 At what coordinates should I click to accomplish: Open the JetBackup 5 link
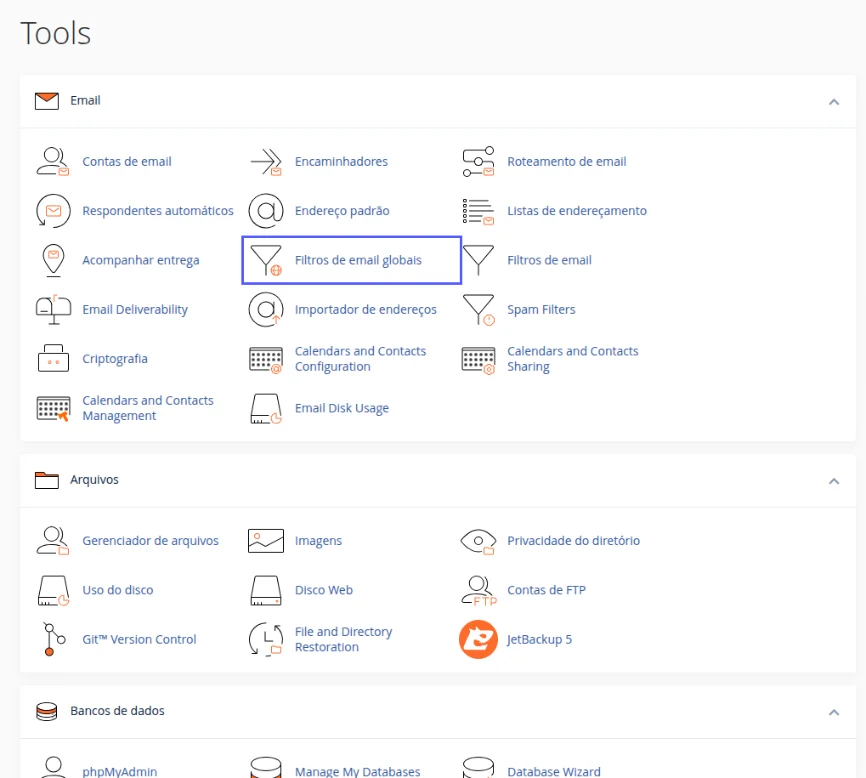point(540,639)
